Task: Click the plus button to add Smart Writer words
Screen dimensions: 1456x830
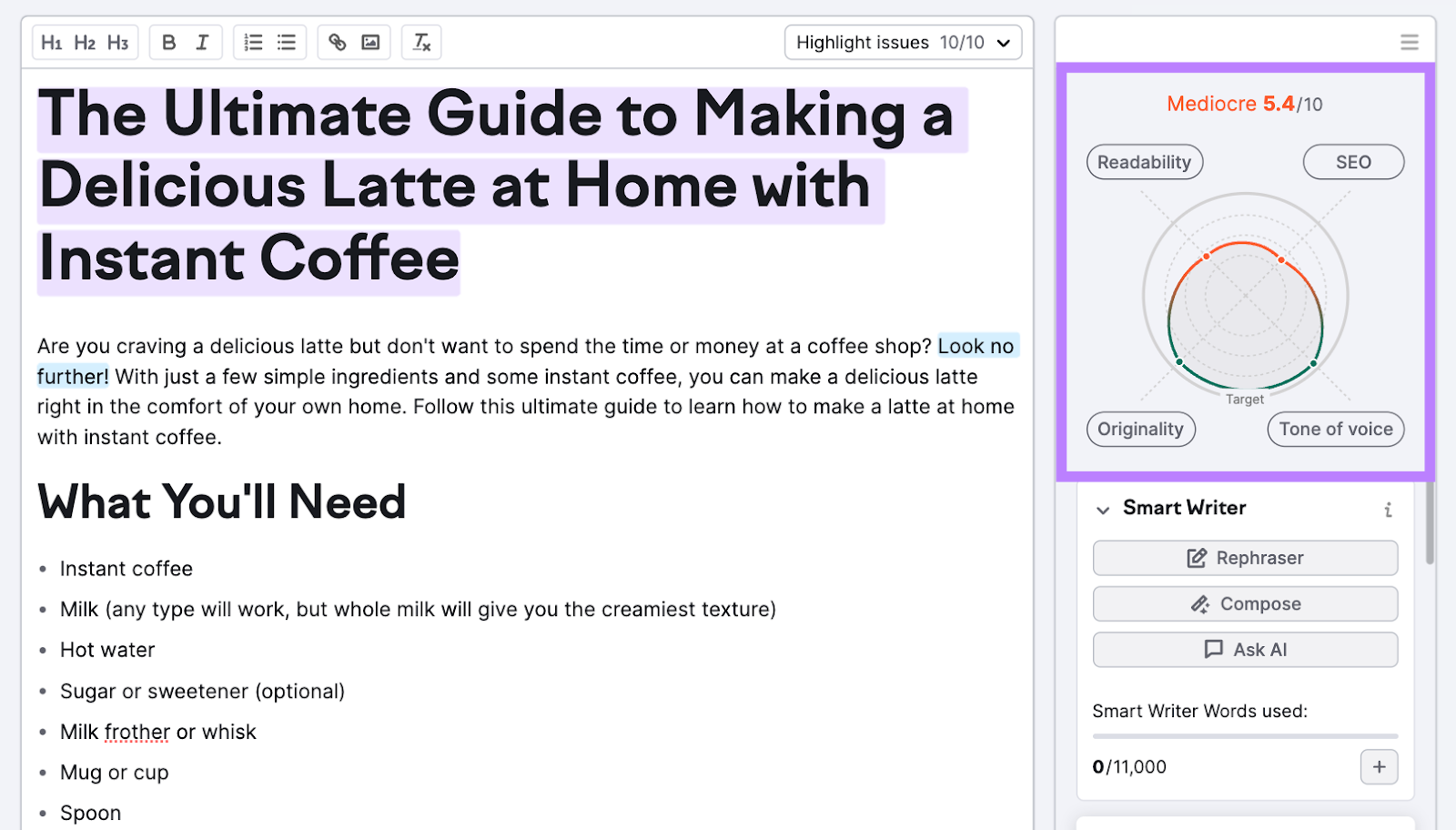Action: pyautogui.click(x=1379, y=767)
